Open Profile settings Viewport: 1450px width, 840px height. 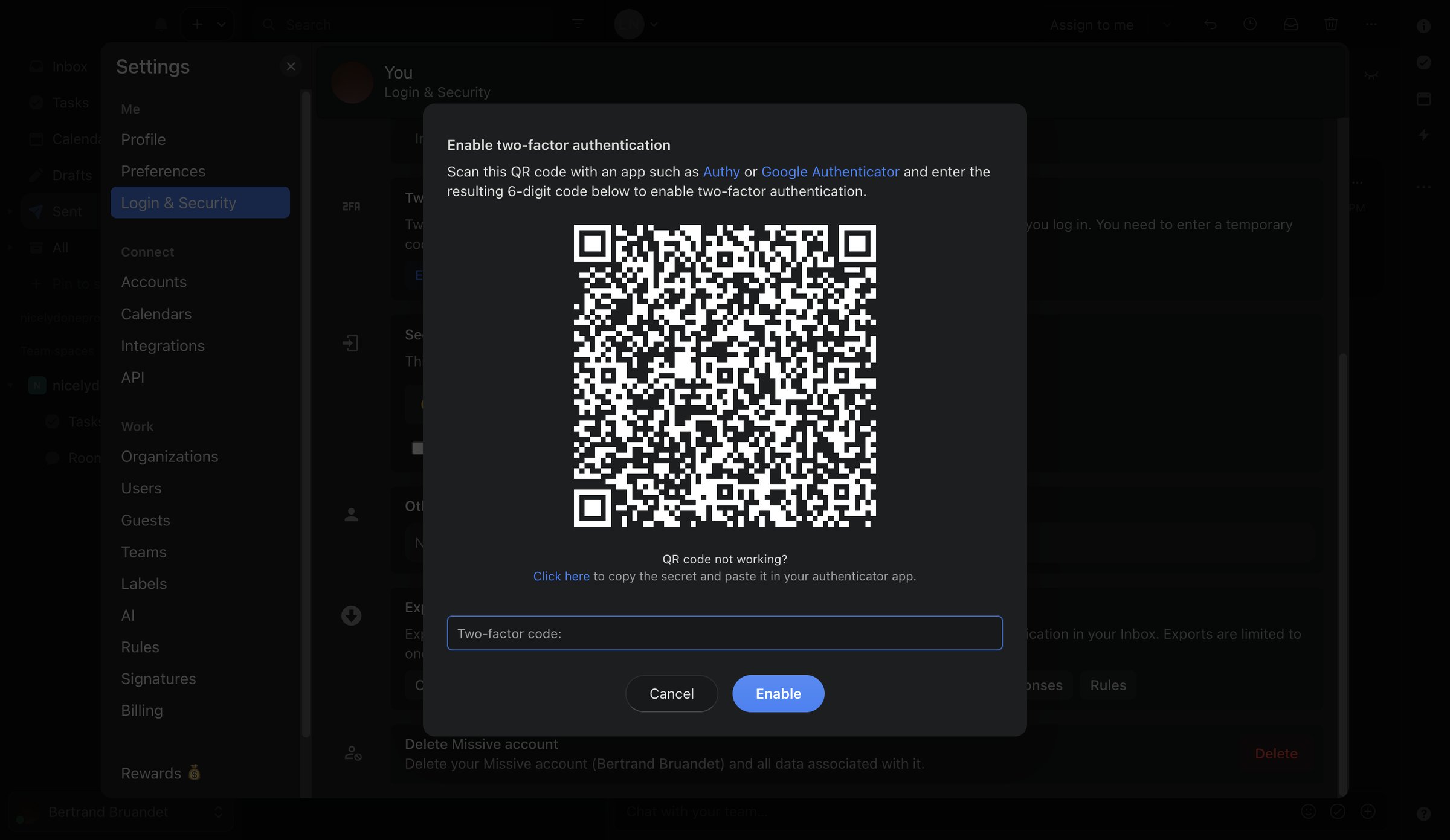point(200,139)
